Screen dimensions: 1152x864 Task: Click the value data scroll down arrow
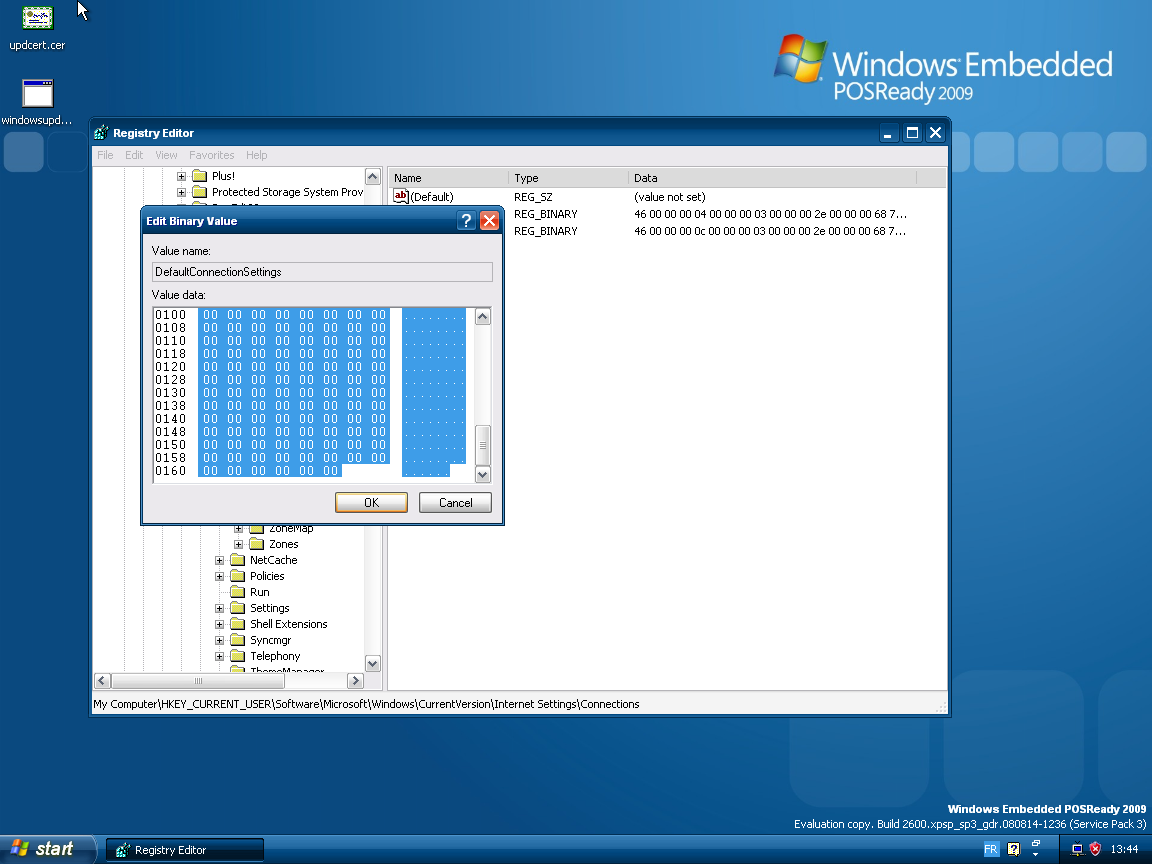[x=483, y=475]
